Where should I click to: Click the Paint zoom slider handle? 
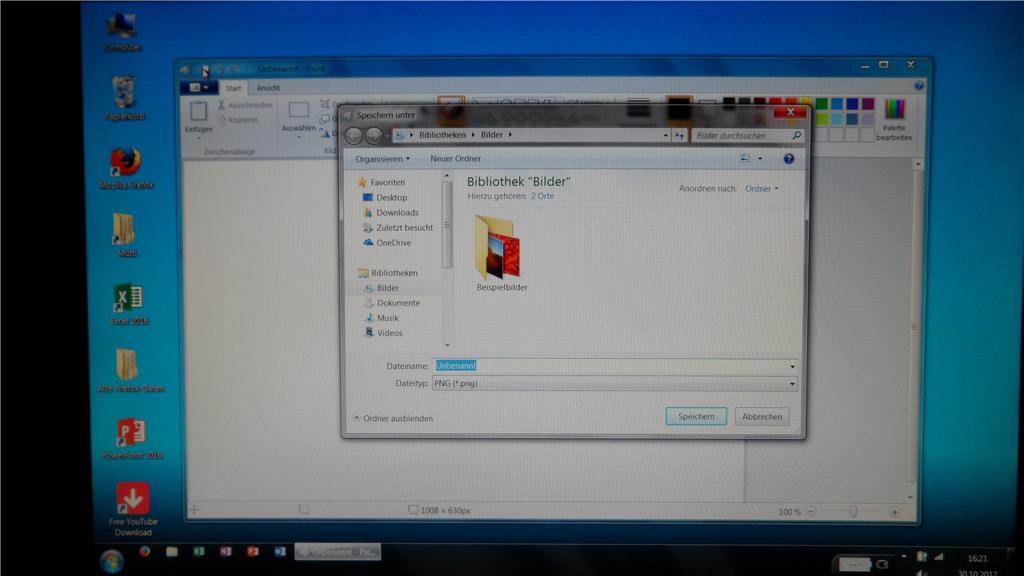tap(853, 512)
